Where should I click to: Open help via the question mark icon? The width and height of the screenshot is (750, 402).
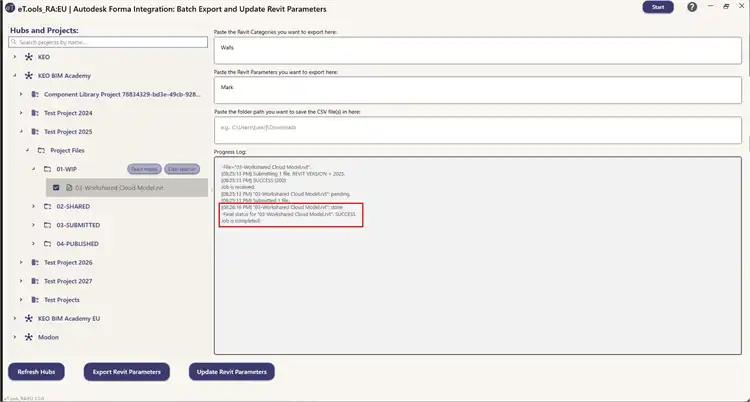point(692,7)
